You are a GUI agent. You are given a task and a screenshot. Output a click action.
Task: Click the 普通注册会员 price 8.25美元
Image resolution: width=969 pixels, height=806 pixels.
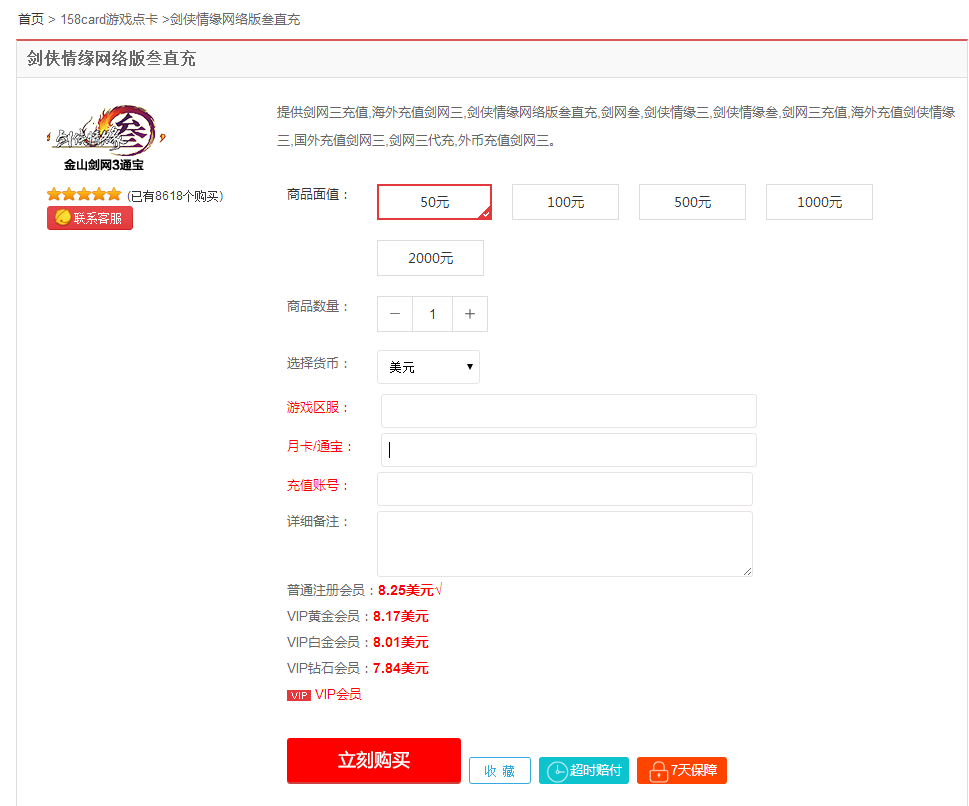pos(406,590)
